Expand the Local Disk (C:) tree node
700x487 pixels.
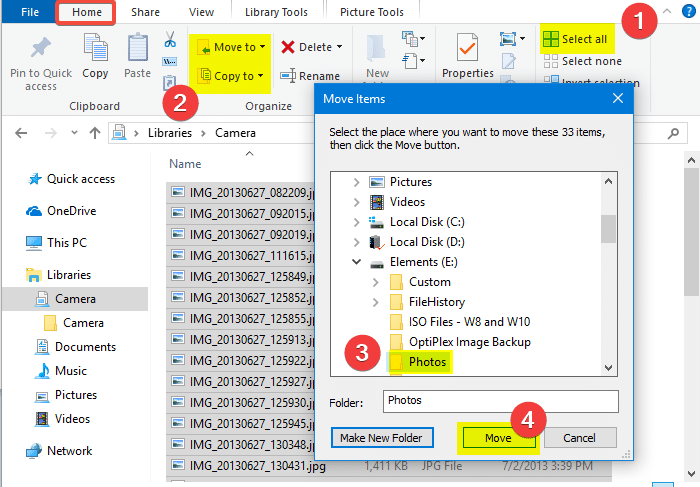(358, 222)
